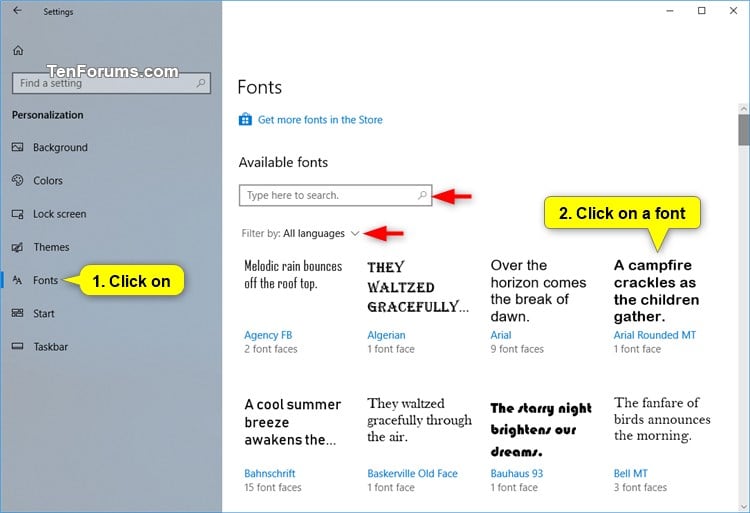
Task: Click the magnifier in Find a setting
Action: [201, 83]
